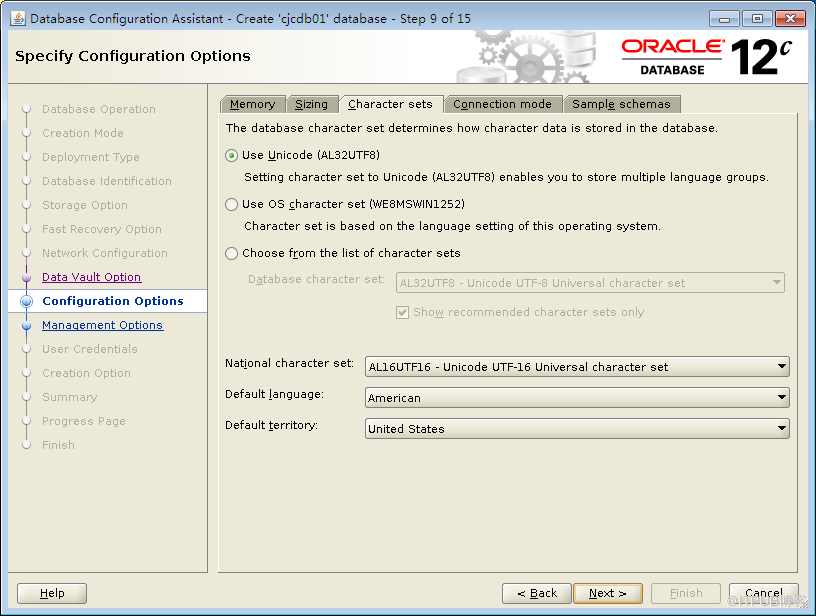816x616 pixels.
Task: Click the disabled Finish button
Action: tap(686, 593)
